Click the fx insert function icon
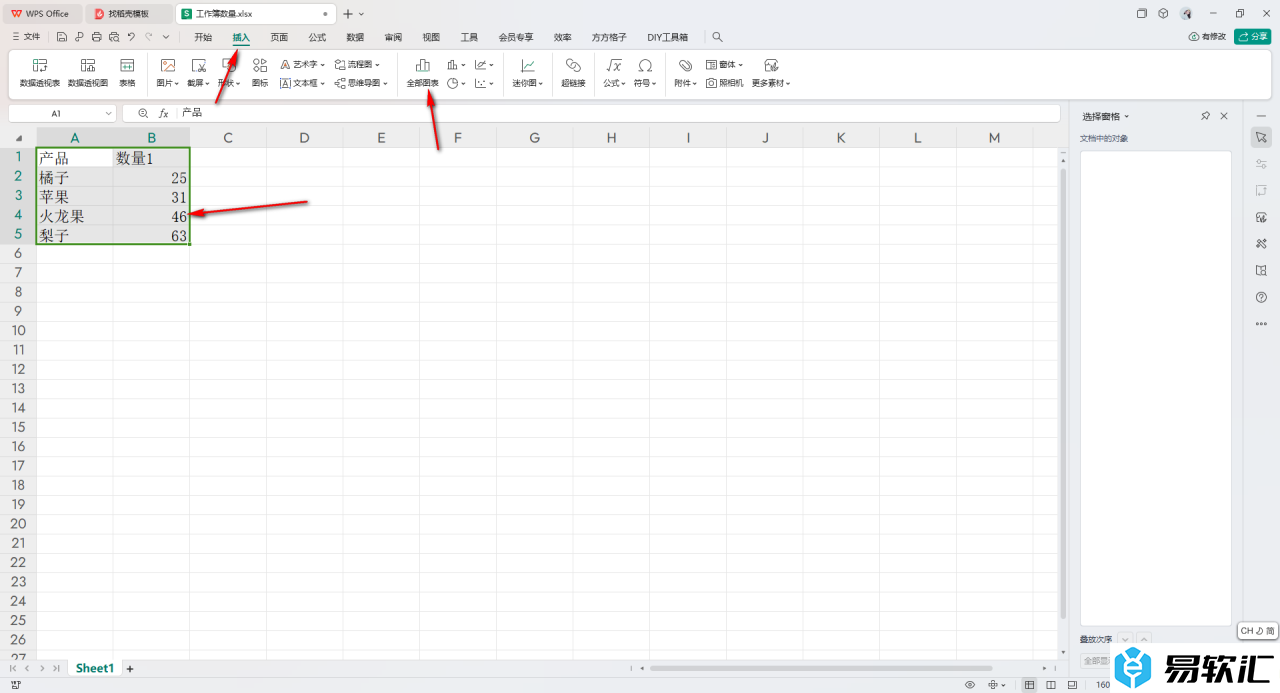Image resolution: width=1280 pixels, height=693 pixels. (164, 113)
